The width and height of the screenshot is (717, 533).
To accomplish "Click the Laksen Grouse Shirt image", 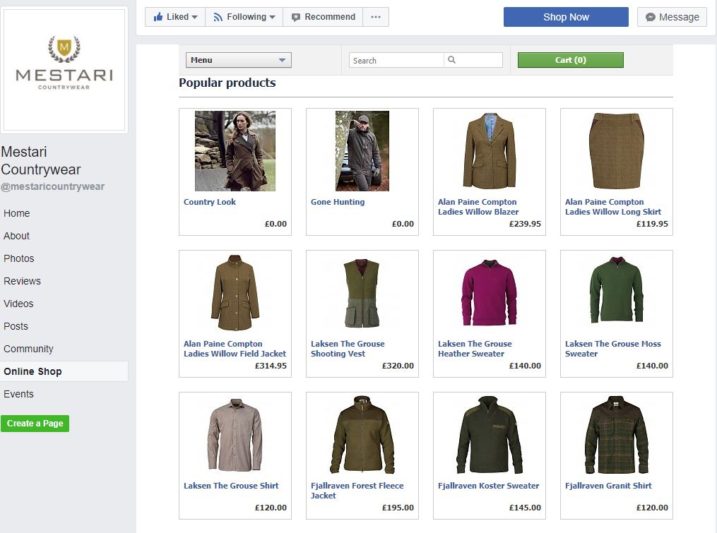I will pyautogui.click(x=235, y=435).
